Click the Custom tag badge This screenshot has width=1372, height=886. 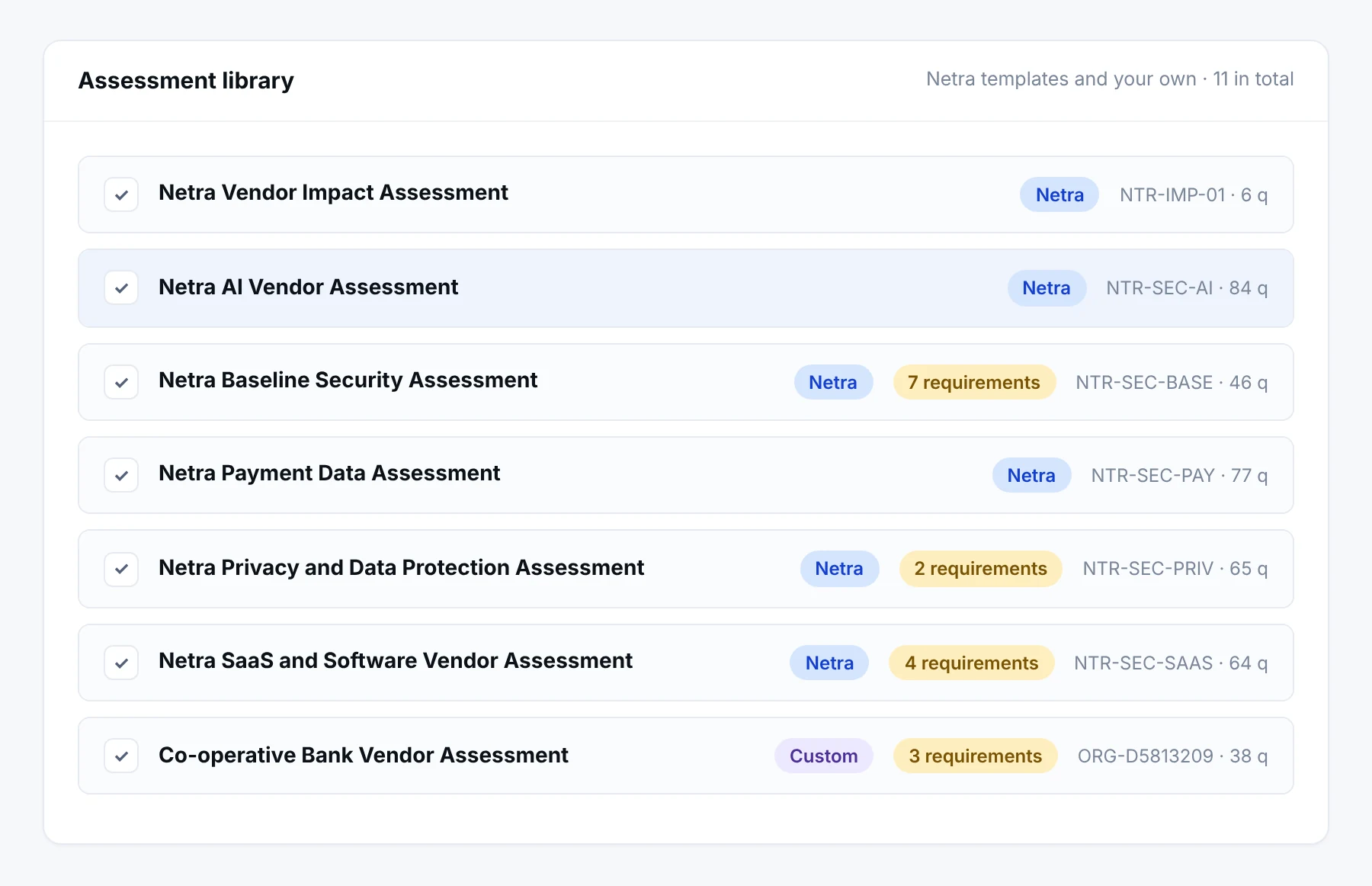click(x=824, y=756)
